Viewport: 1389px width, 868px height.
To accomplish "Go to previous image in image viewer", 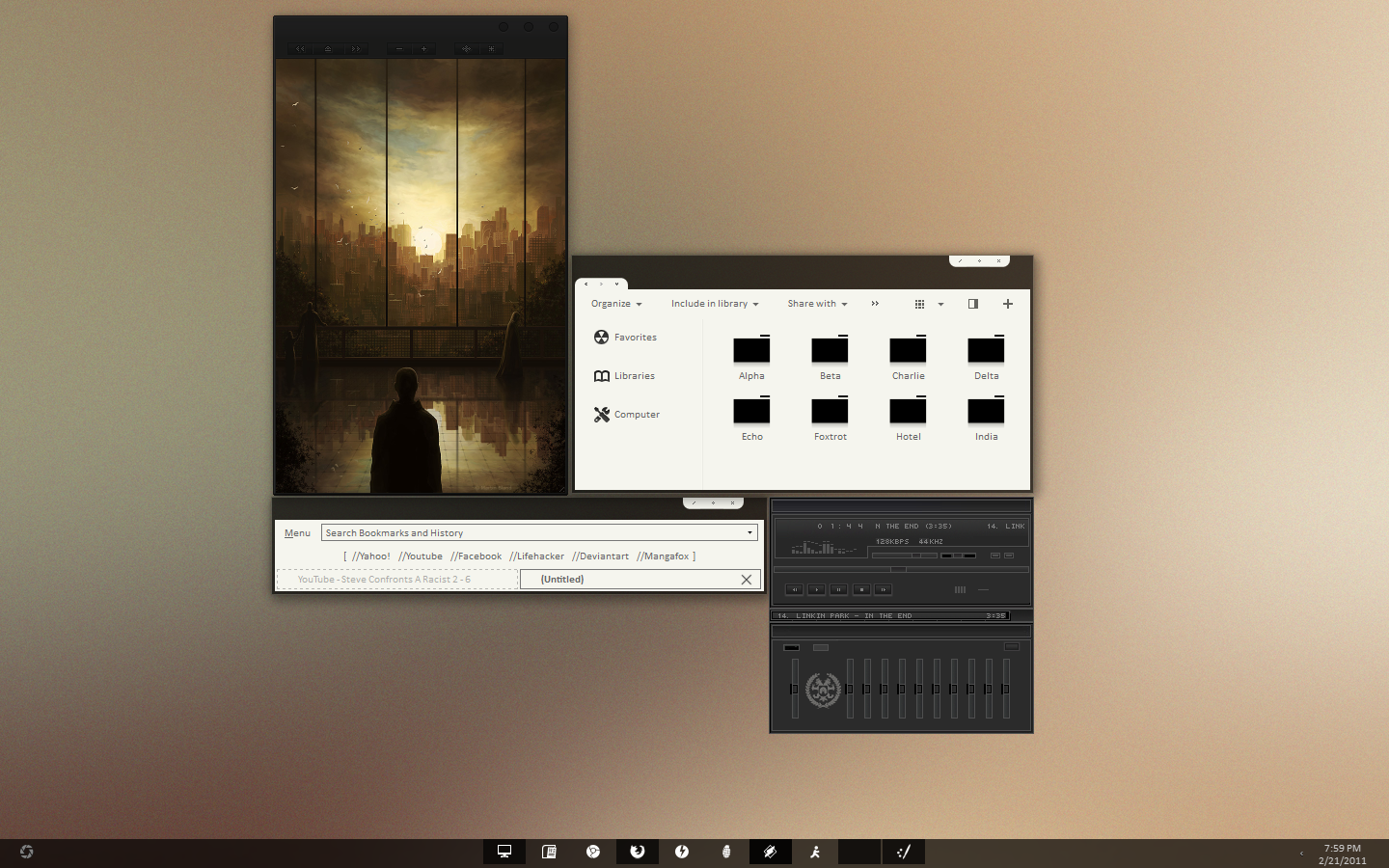I will coord(300,48).
